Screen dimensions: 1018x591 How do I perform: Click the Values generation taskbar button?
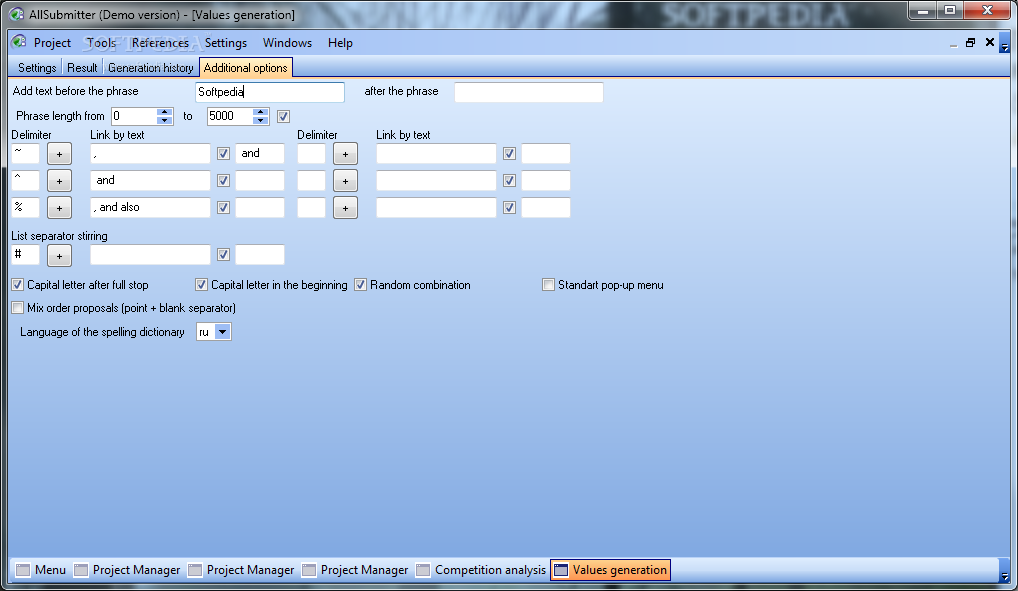coord(610,570)
